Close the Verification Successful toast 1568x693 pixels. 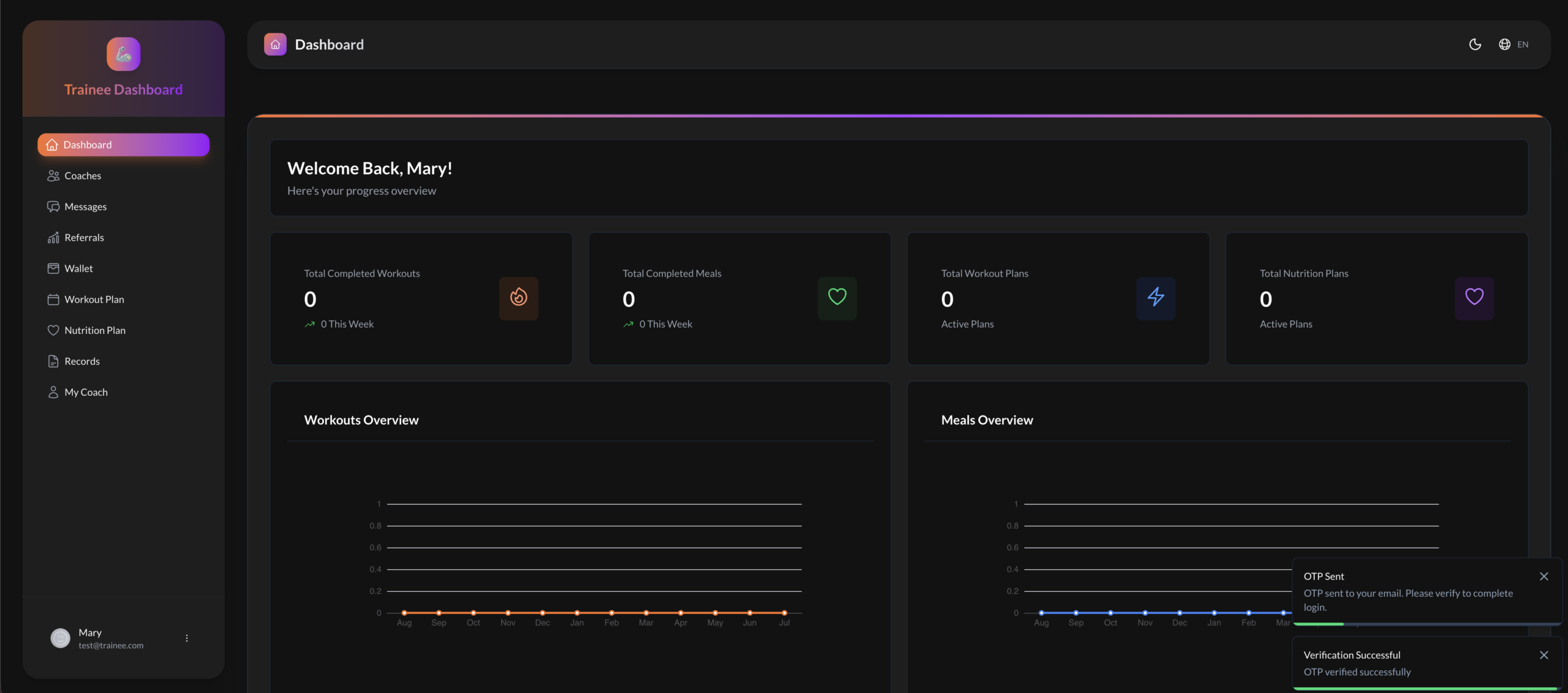coord(1543,656)
